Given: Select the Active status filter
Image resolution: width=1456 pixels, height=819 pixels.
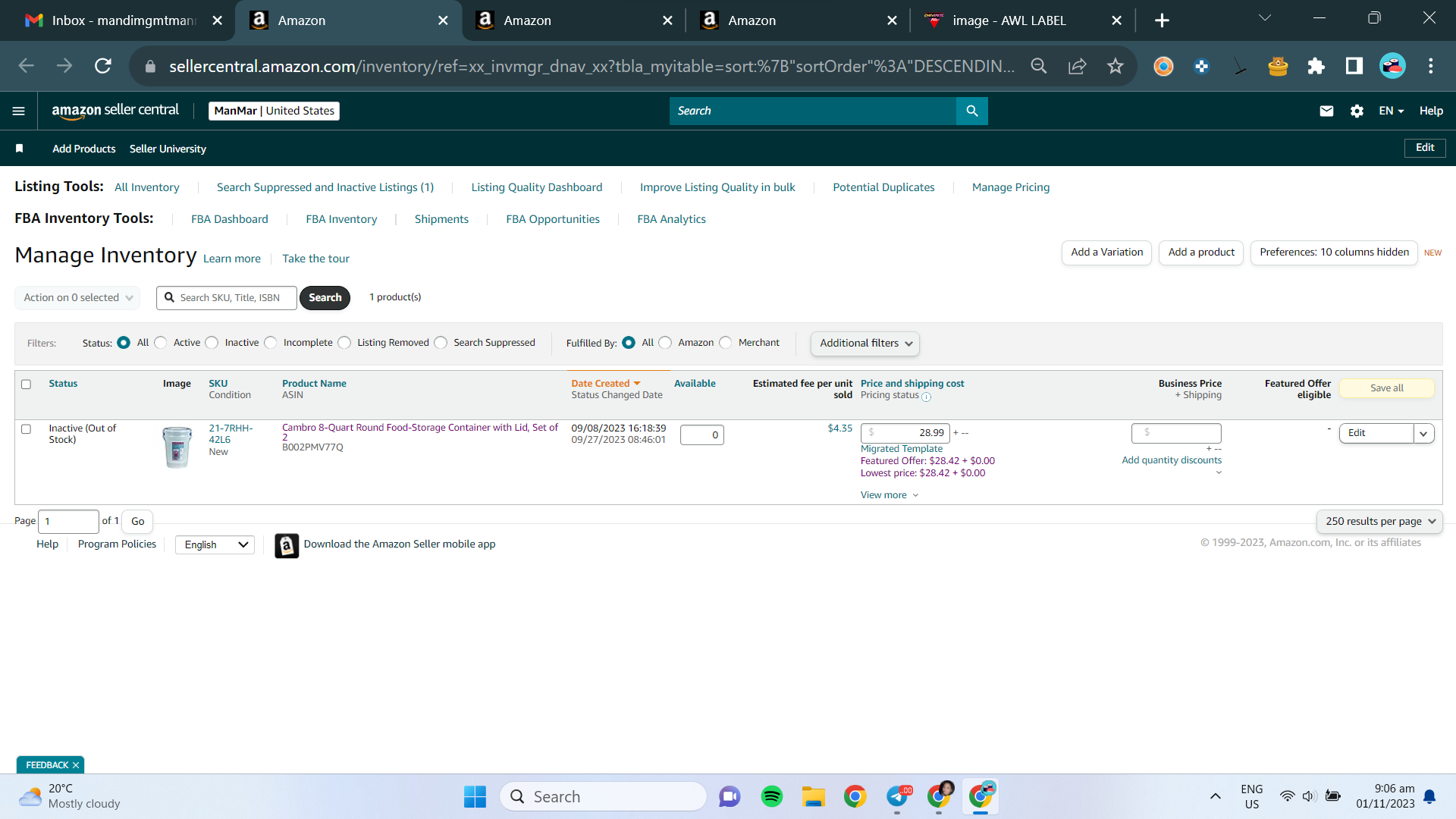Looking at the screenshot, I should (160, 343).
